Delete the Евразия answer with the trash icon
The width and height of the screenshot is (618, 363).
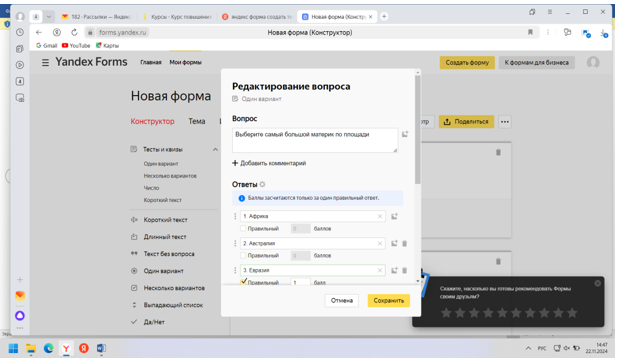coord(404,270)
